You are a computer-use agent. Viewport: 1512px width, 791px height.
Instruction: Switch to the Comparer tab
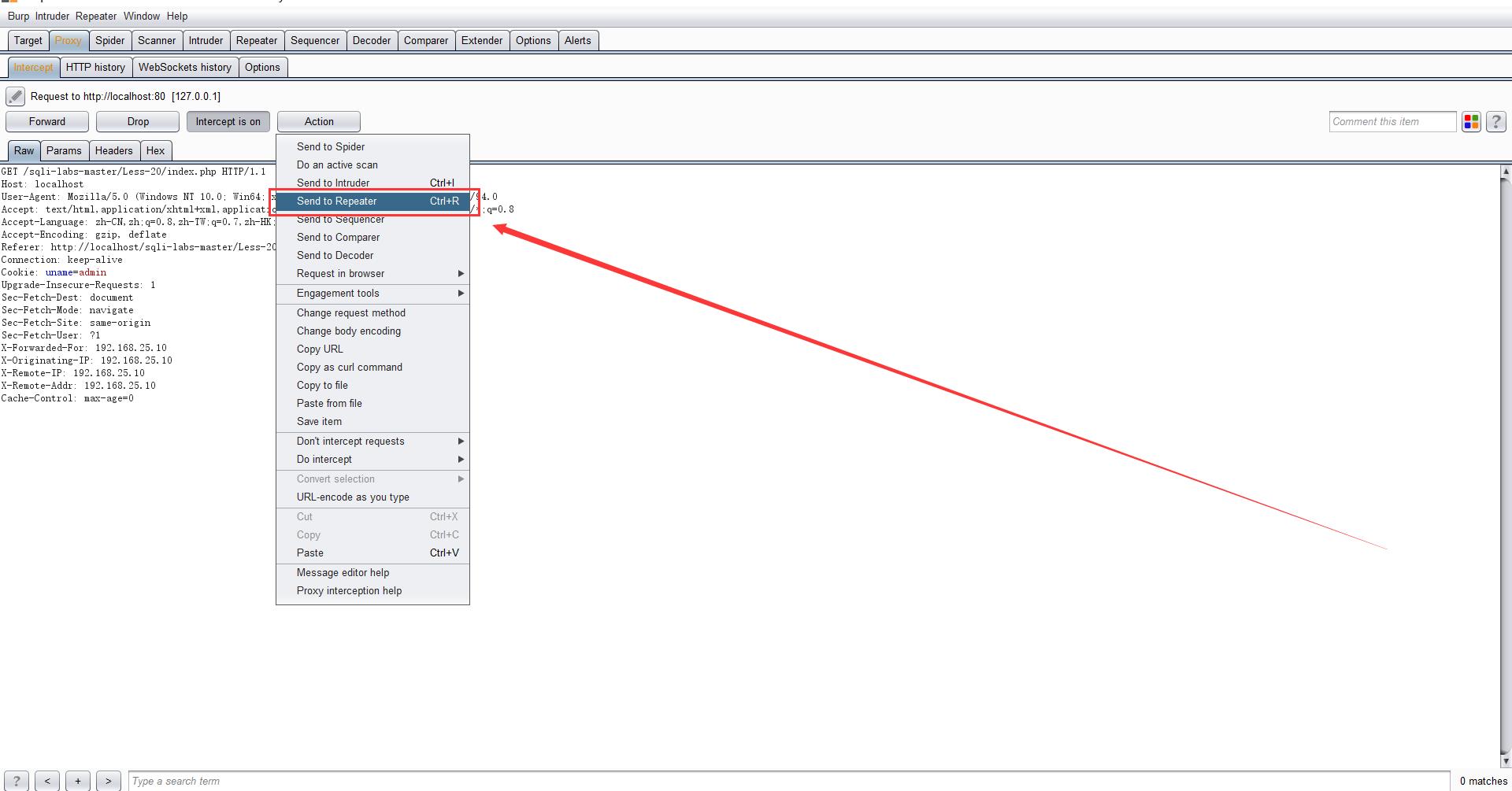[x=426, y=41]
